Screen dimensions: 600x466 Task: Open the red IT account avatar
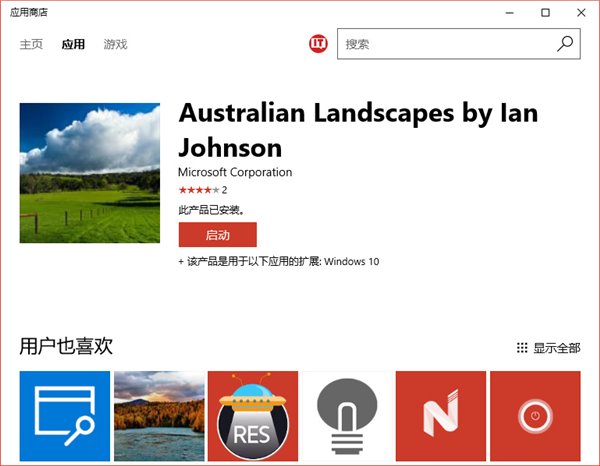pyautogui.click(x=318, y=44)
